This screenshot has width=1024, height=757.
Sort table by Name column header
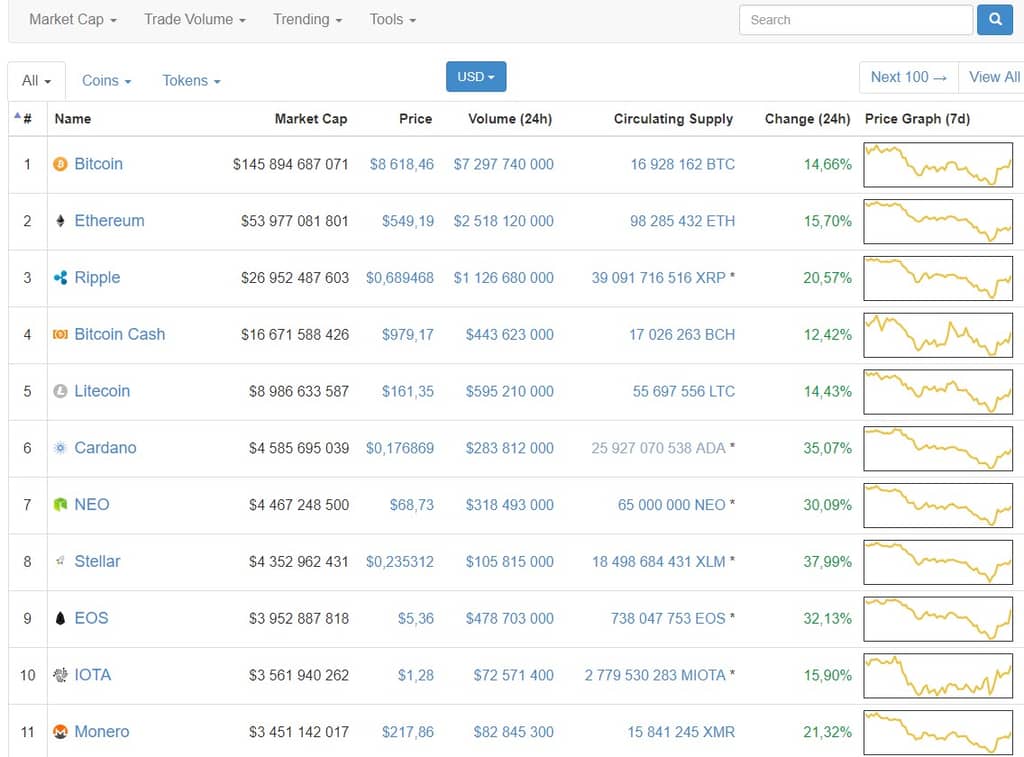(x=72, y=119)
